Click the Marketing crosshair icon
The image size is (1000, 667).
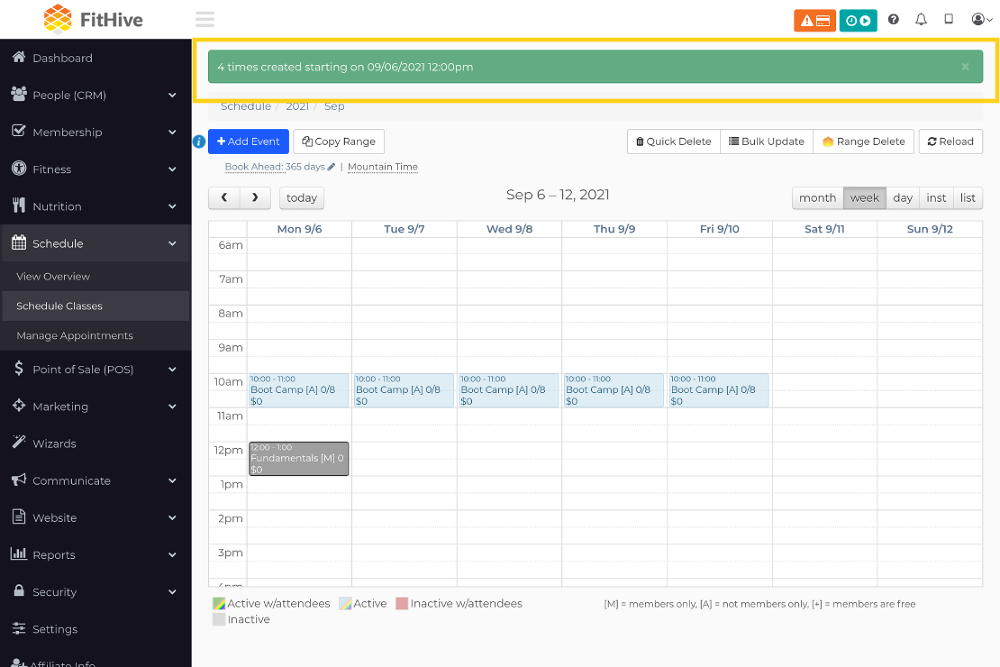[x=18, y=405]
